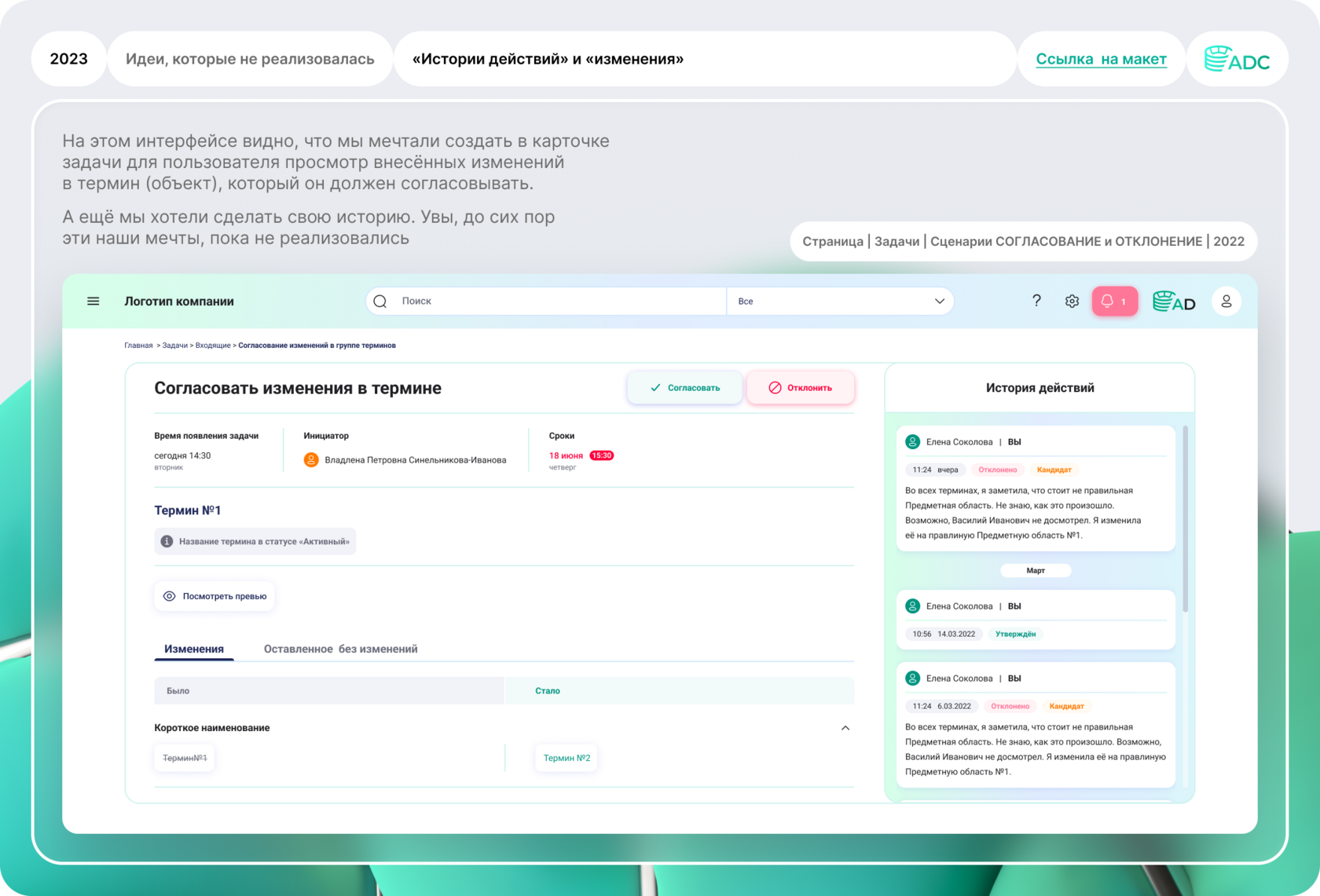Click the '«Истории действий» и «изменения»' title pill
The height and width of the screenshot is (896, 1320).
point(705,59)
